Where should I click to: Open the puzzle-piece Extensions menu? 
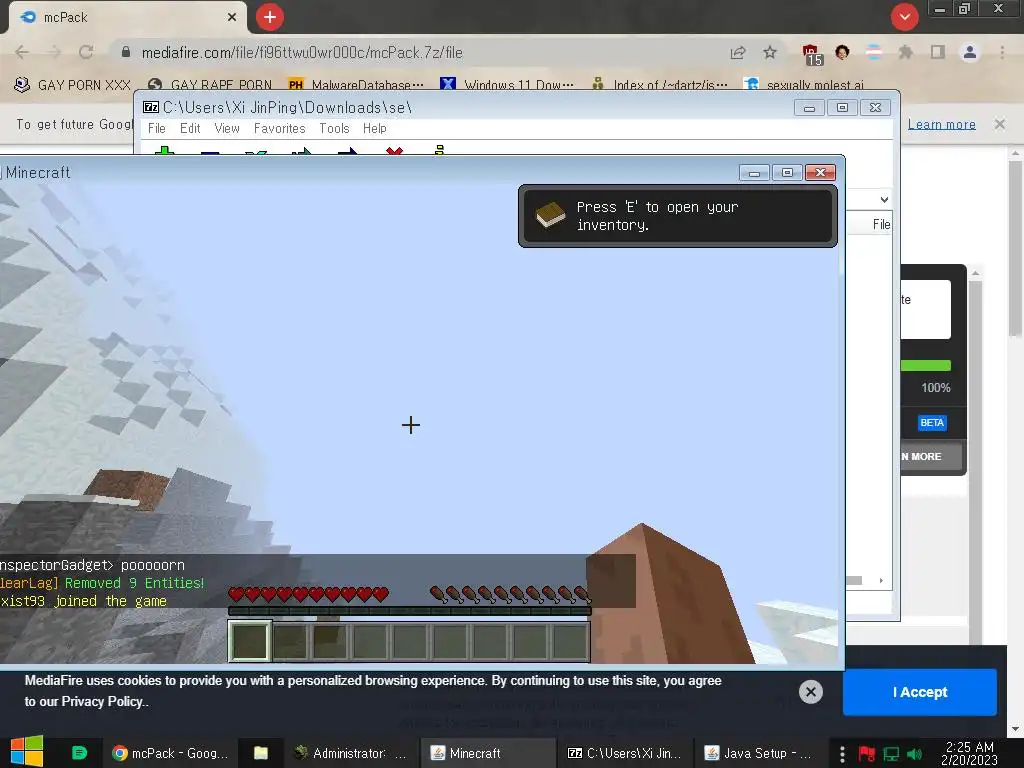click(x=906, y=52)
